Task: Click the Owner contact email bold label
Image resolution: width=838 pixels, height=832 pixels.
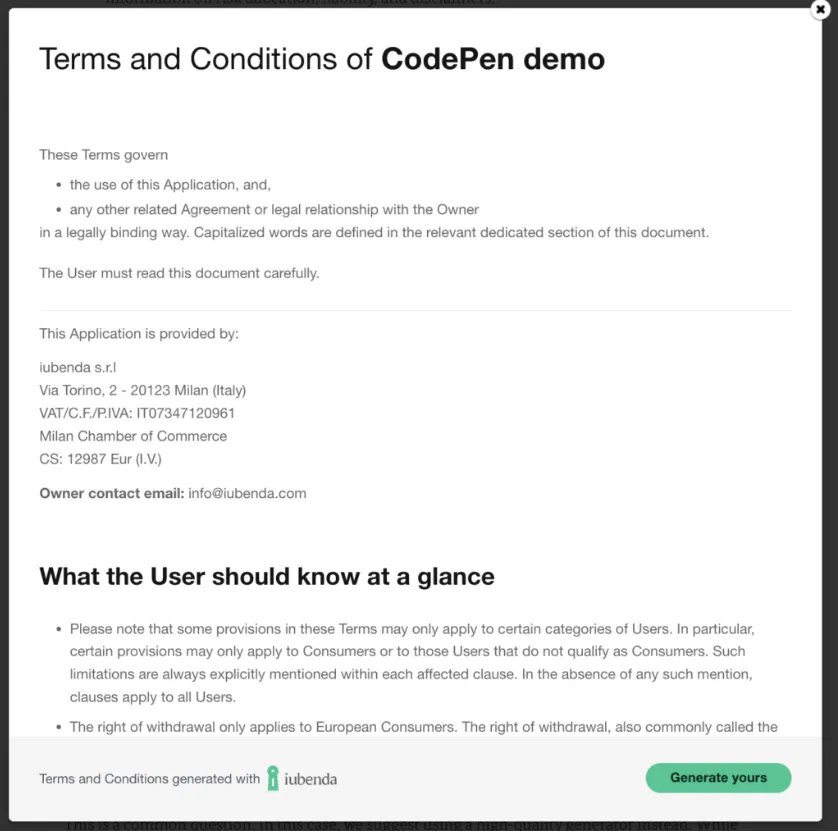Action: [112, 493]
